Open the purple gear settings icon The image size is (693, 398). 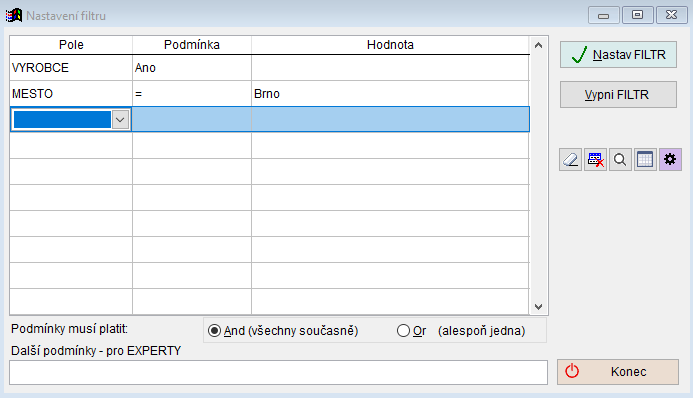coord(670,159)
